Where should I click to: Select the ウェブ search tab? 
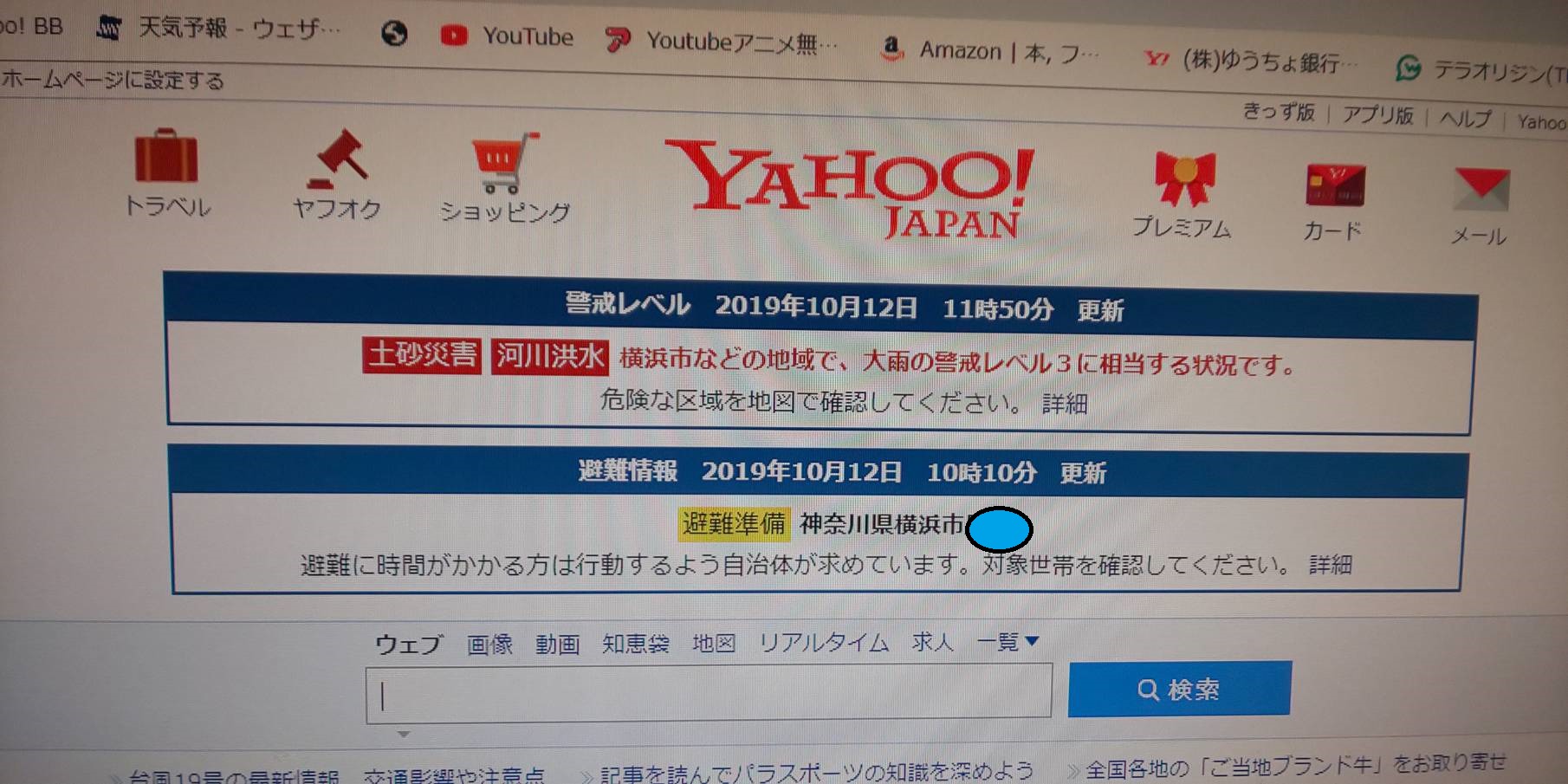click(x=408, y=644)
